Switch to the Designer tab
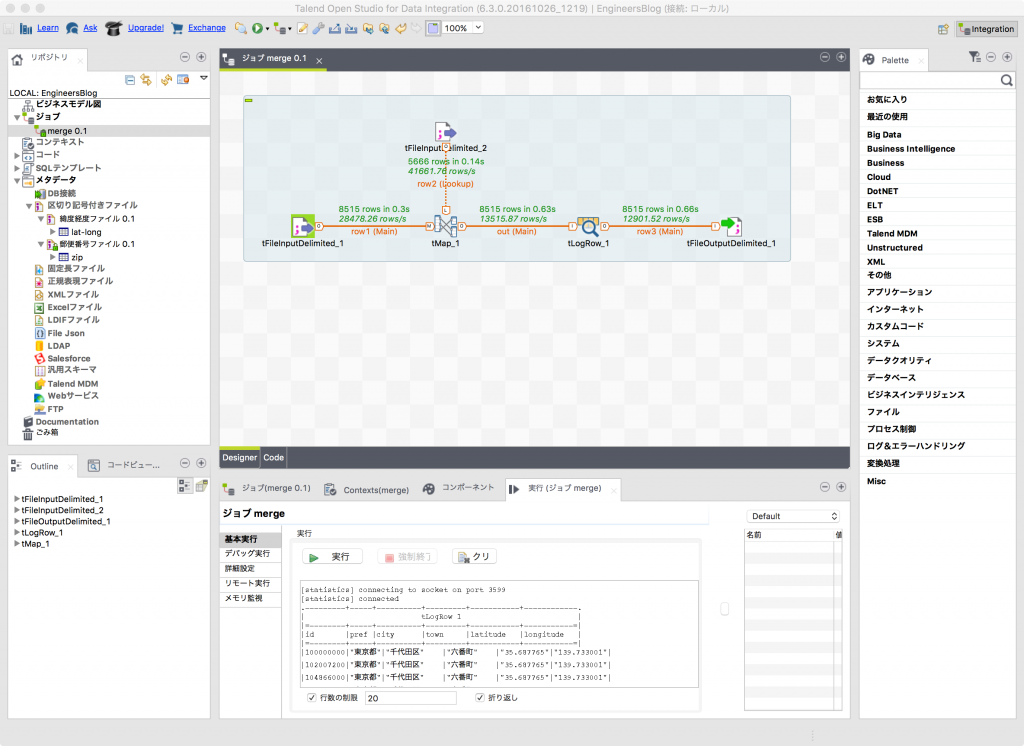1024x746 pixels. pos(240,457)
